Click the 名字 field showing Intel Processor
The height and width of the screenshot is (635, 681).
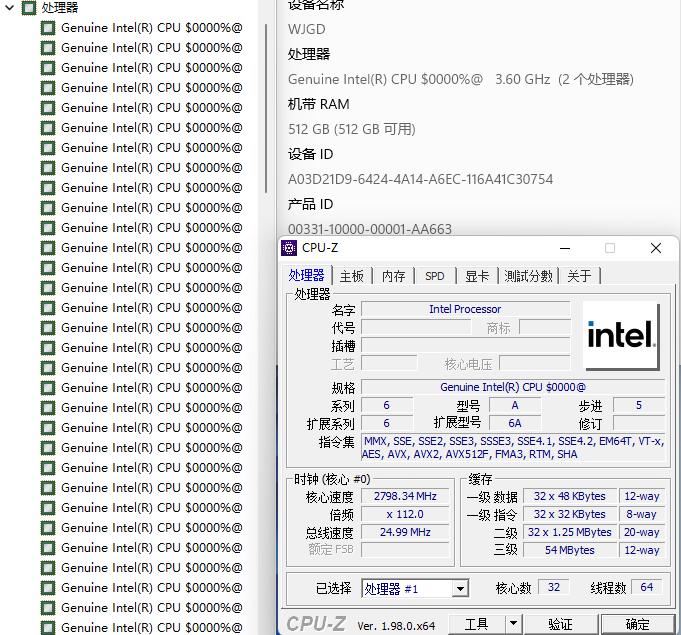(465, 309)
